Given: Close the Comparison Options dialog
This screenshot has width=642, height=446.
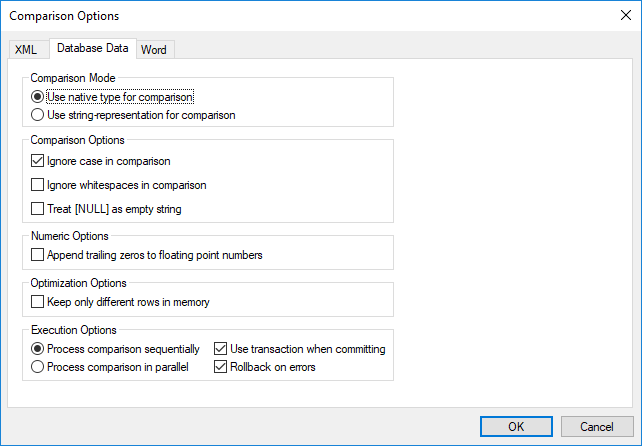Looking at the screenshot, I should coord(623,16).
